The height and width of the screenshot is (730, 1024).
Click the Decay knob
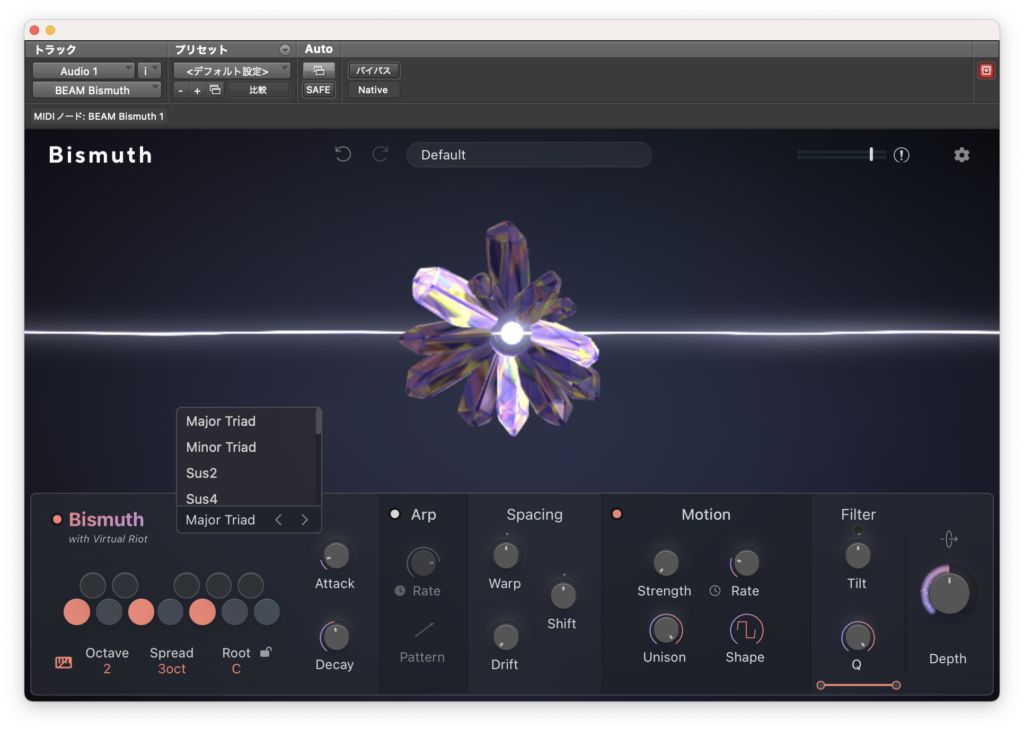[x=336, y=637]
